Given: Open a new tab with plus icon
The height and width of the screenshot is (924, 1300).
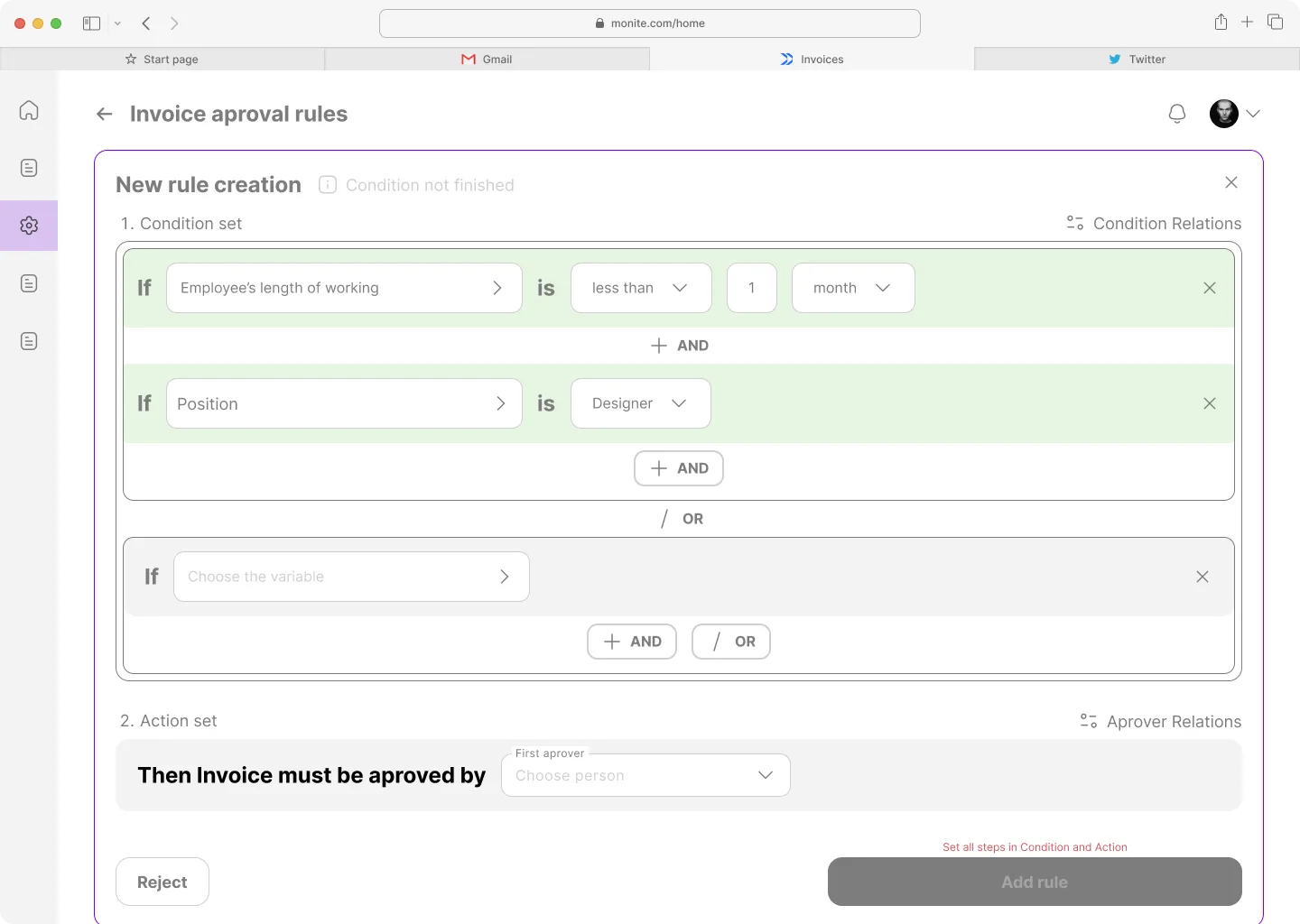Looking at the screenshot, I should [1247, 22].
